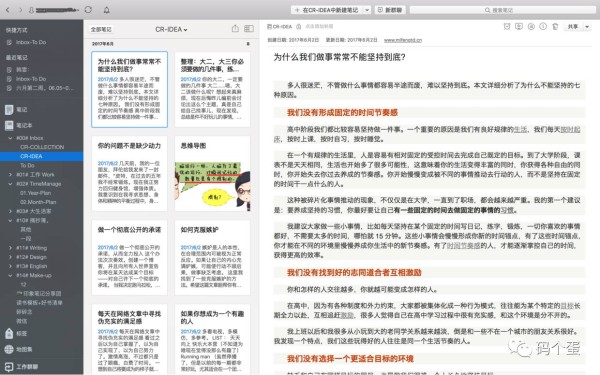Open the dropdown arrow beside new note button
The width and height of the screenshot is (600, 375).
point(367,10)
